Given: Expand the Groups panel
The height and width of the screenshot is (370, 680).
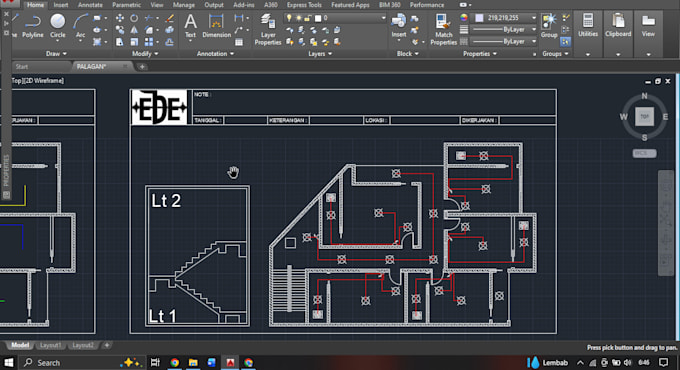Looking at the screenshot, I should pyautogui.click(x=555, y=54).
